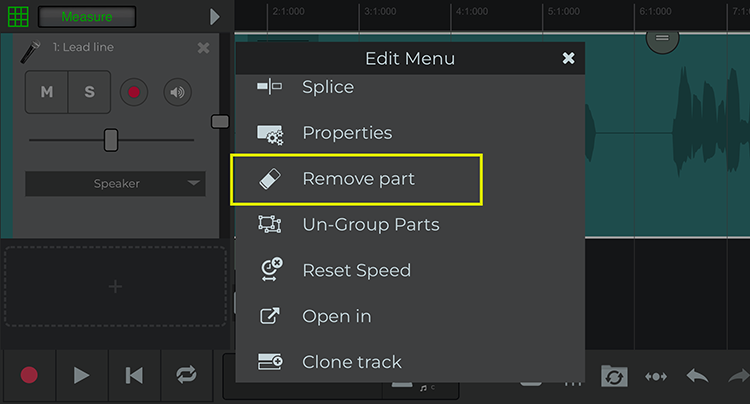Image resolution: width=750 pixels, height=404 pixels.
Task: Arm the Lead line track for recording
Action: [134, 92]
